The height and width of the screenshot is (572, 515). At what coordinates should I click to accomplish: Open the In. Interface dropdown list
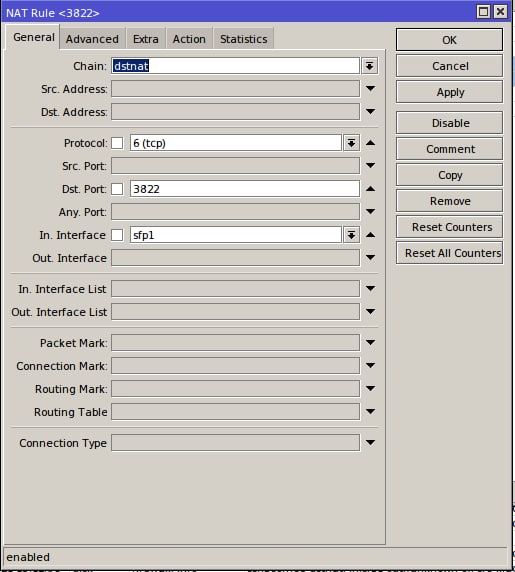point(351,235)
